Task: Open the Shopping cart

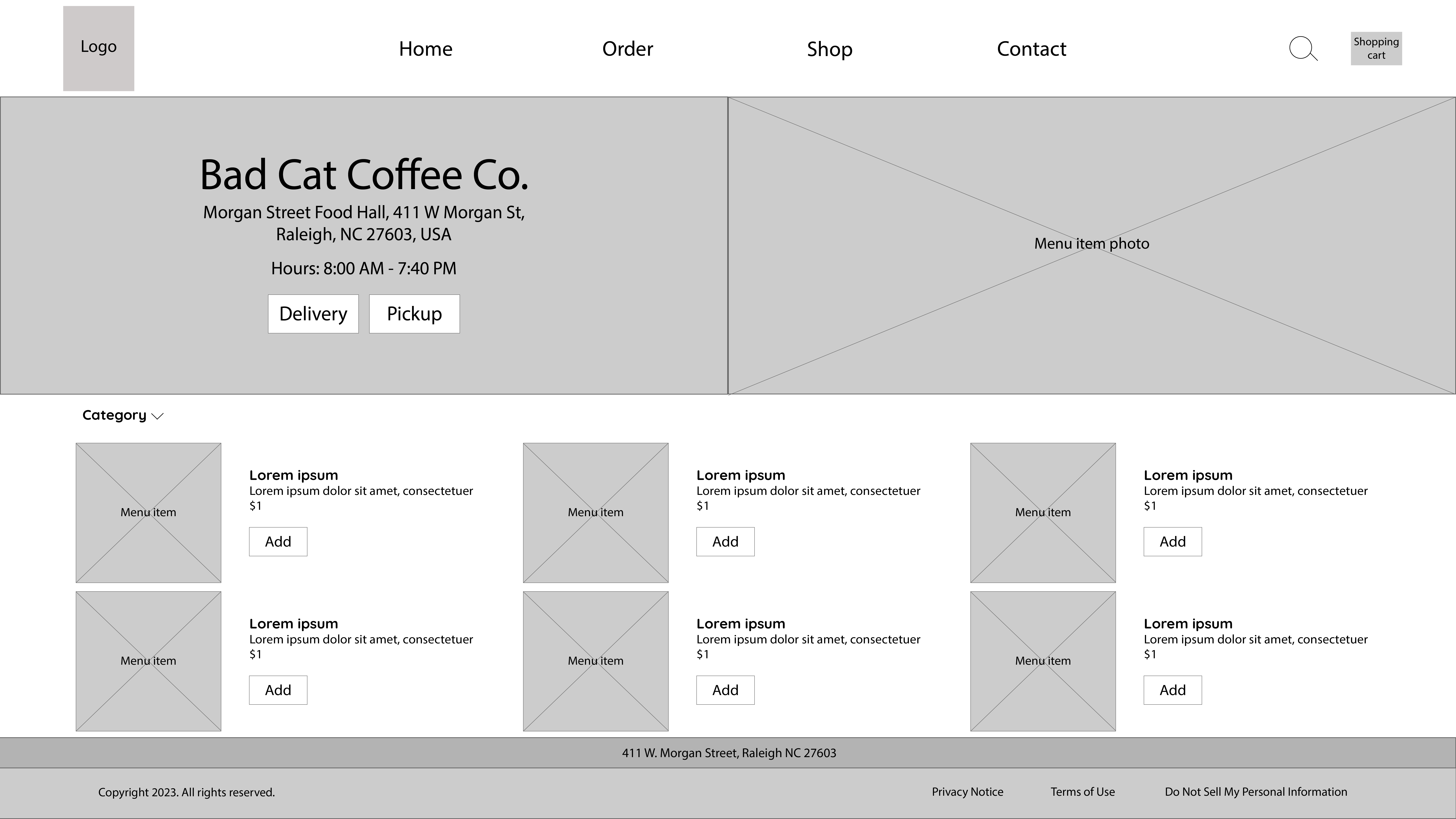Action: pos(1376,49)
